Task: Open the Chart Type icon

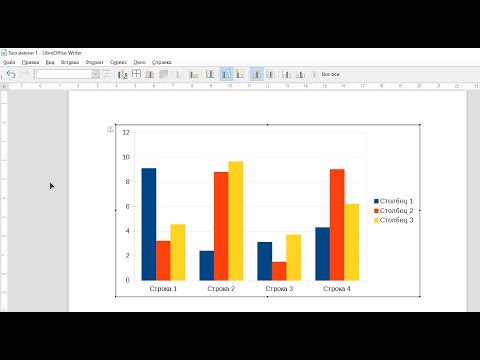Action: tap(123, 74)
